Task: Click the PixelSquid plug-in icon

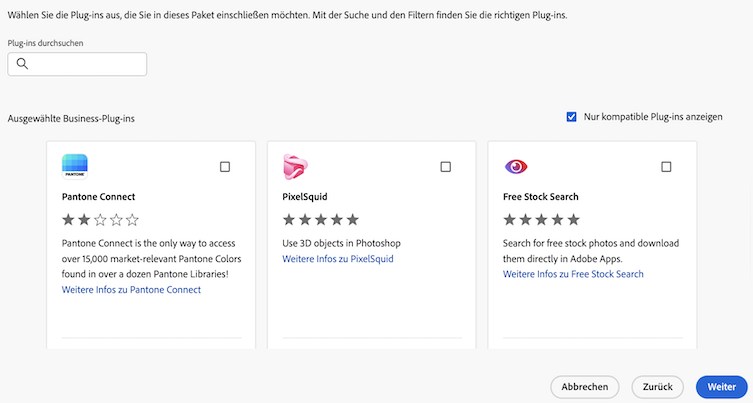Action: coord(295,166)
